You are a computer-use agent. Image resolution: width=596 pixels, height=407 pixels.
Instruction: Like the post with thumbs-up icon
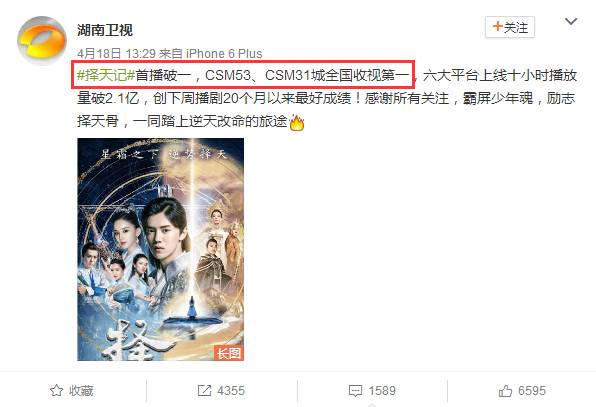[x=505, y=390]
